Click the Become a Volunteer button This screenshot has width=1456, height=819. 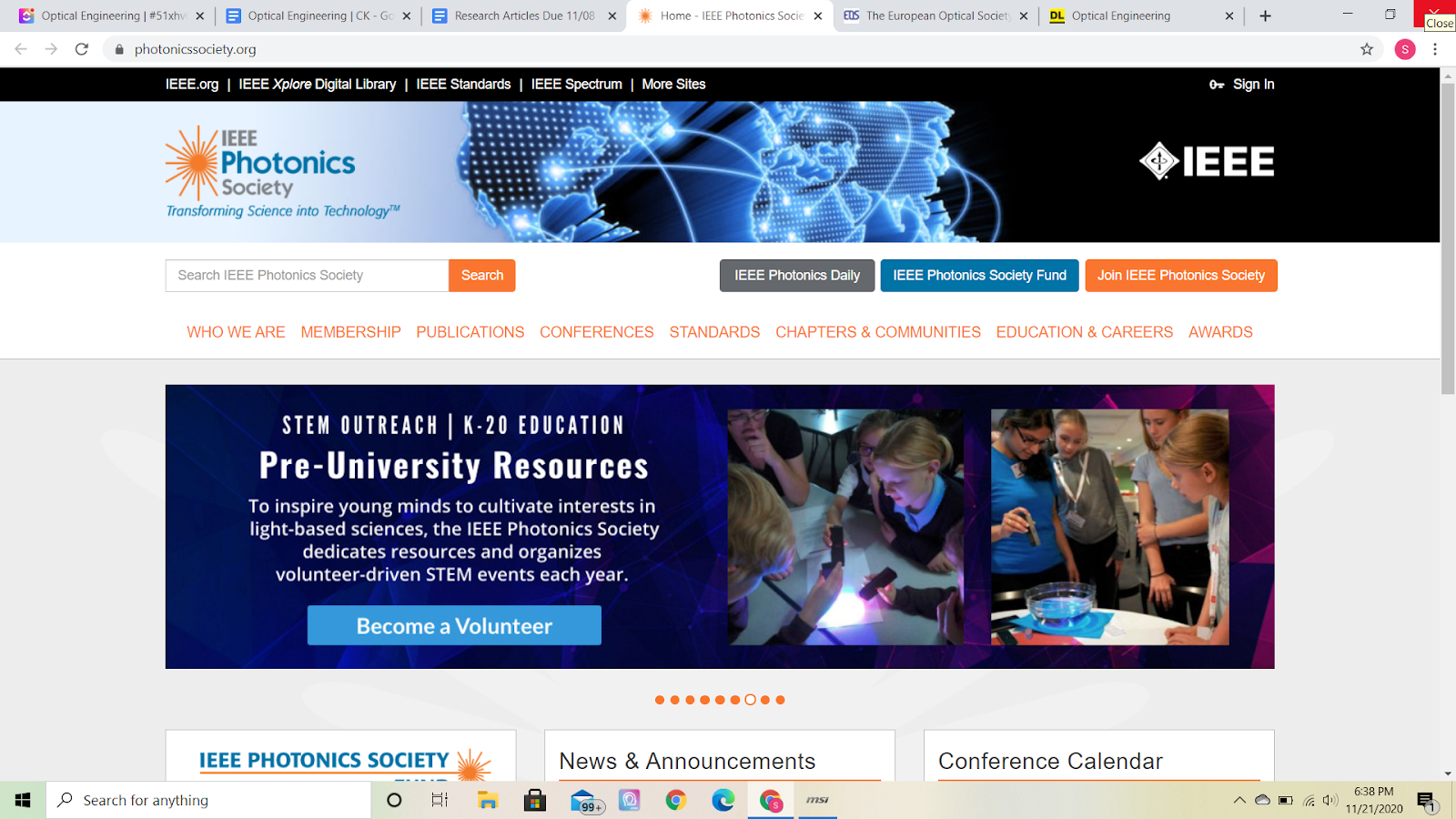(454, 625)
